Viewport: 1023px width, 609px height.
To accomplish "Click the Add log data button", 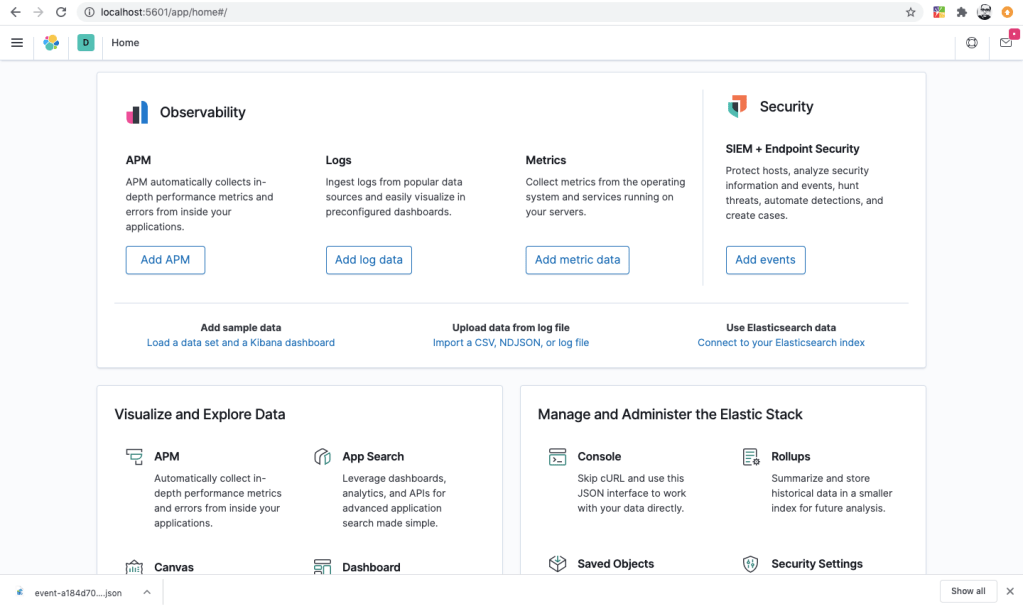I will click(368, 260).
